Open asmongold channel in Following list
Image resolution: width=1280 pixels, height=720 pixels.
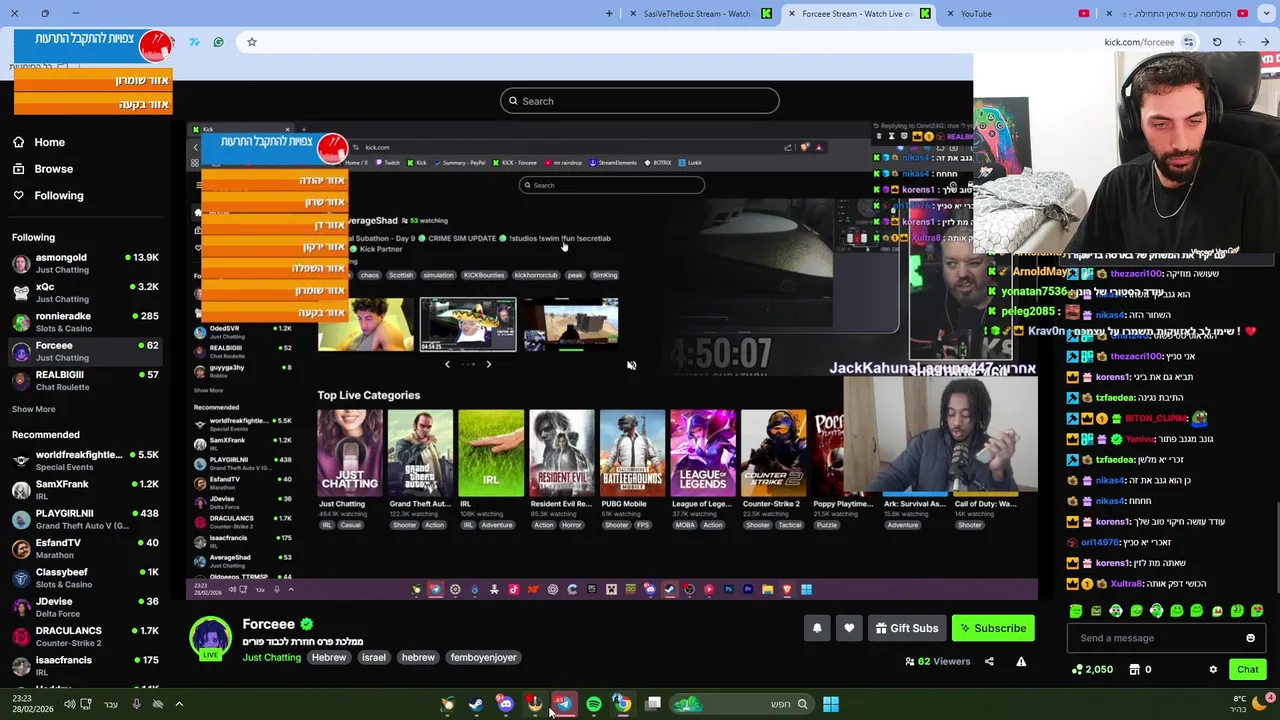[85, 263]
